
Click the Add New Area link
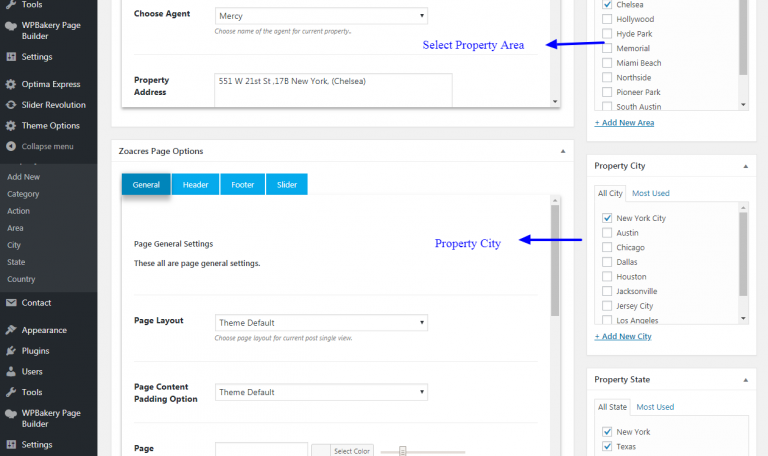click(x=624, y=123)
